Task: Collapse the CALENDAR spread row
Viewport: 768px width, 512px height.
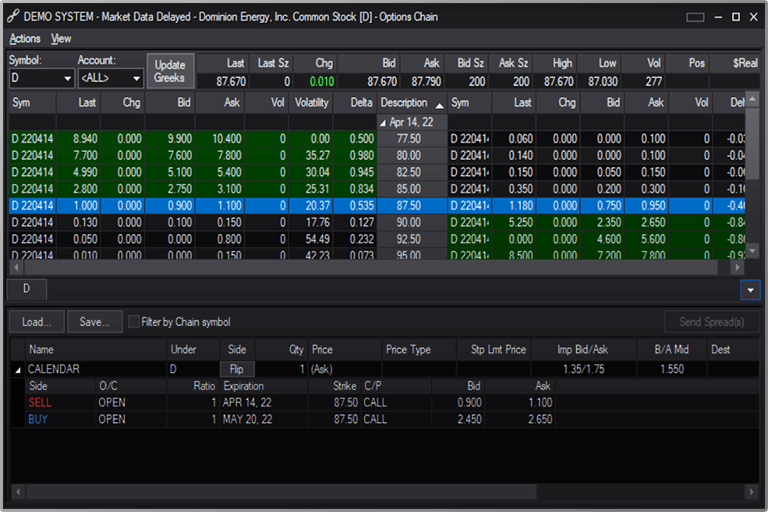Action: pos(18,370)
